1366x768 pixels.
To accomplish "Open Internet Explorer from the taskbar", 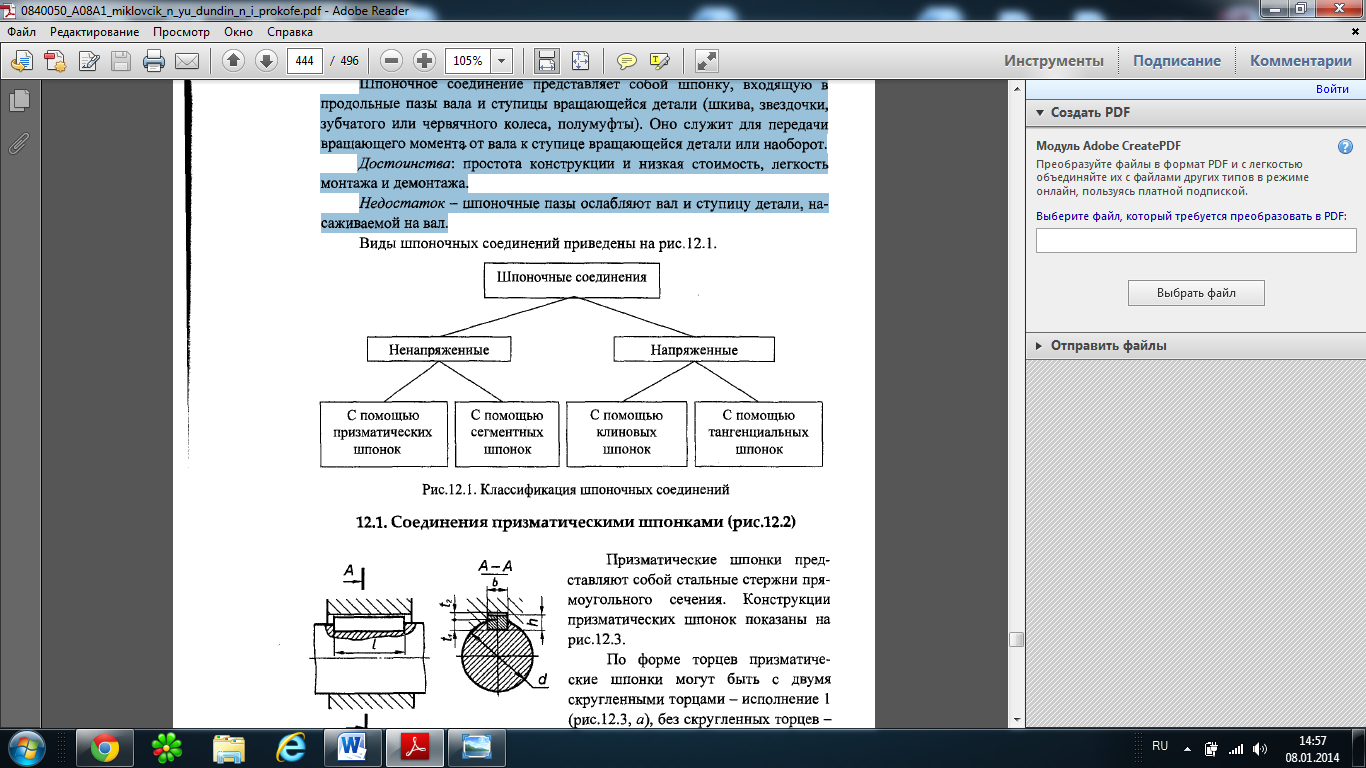I will (291, 747).
